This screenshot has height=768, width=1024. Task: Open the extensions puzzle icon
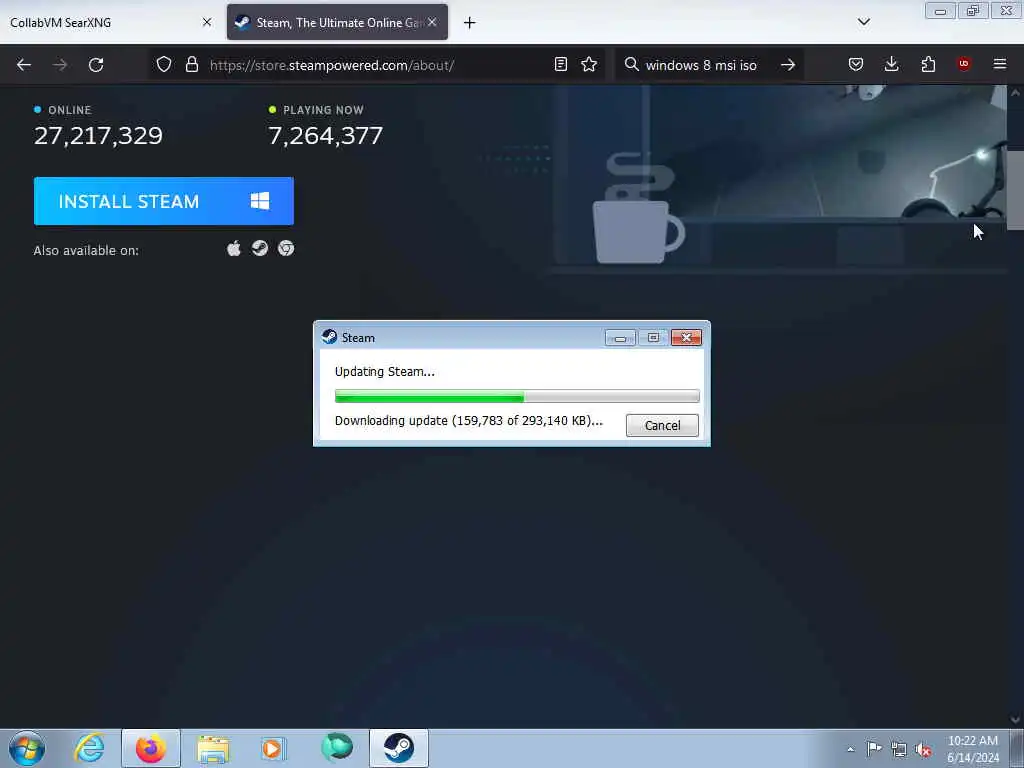(928, 65)
